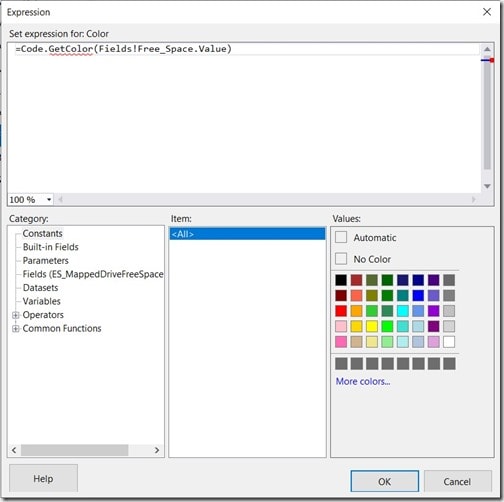Pick the olive color swatch

(x=372, y=295)
